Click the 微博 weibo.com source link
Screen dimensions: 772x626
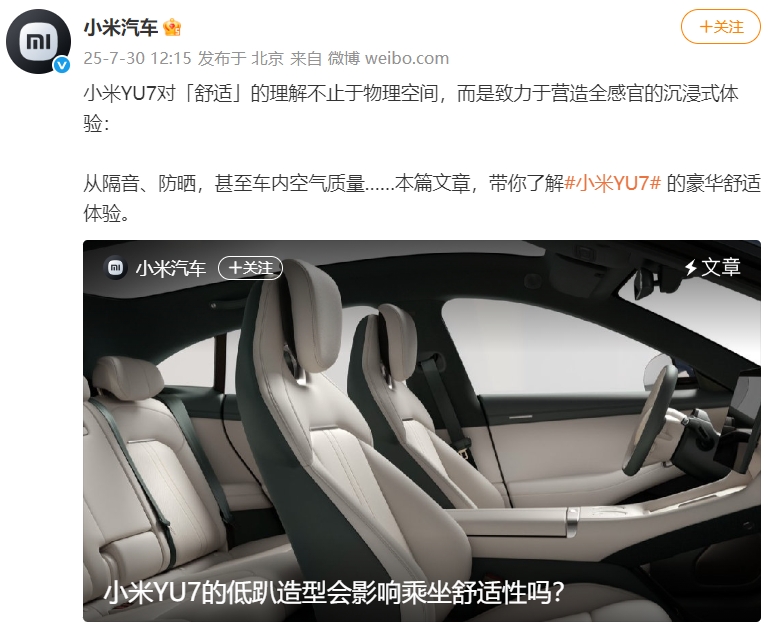point(388,58)
